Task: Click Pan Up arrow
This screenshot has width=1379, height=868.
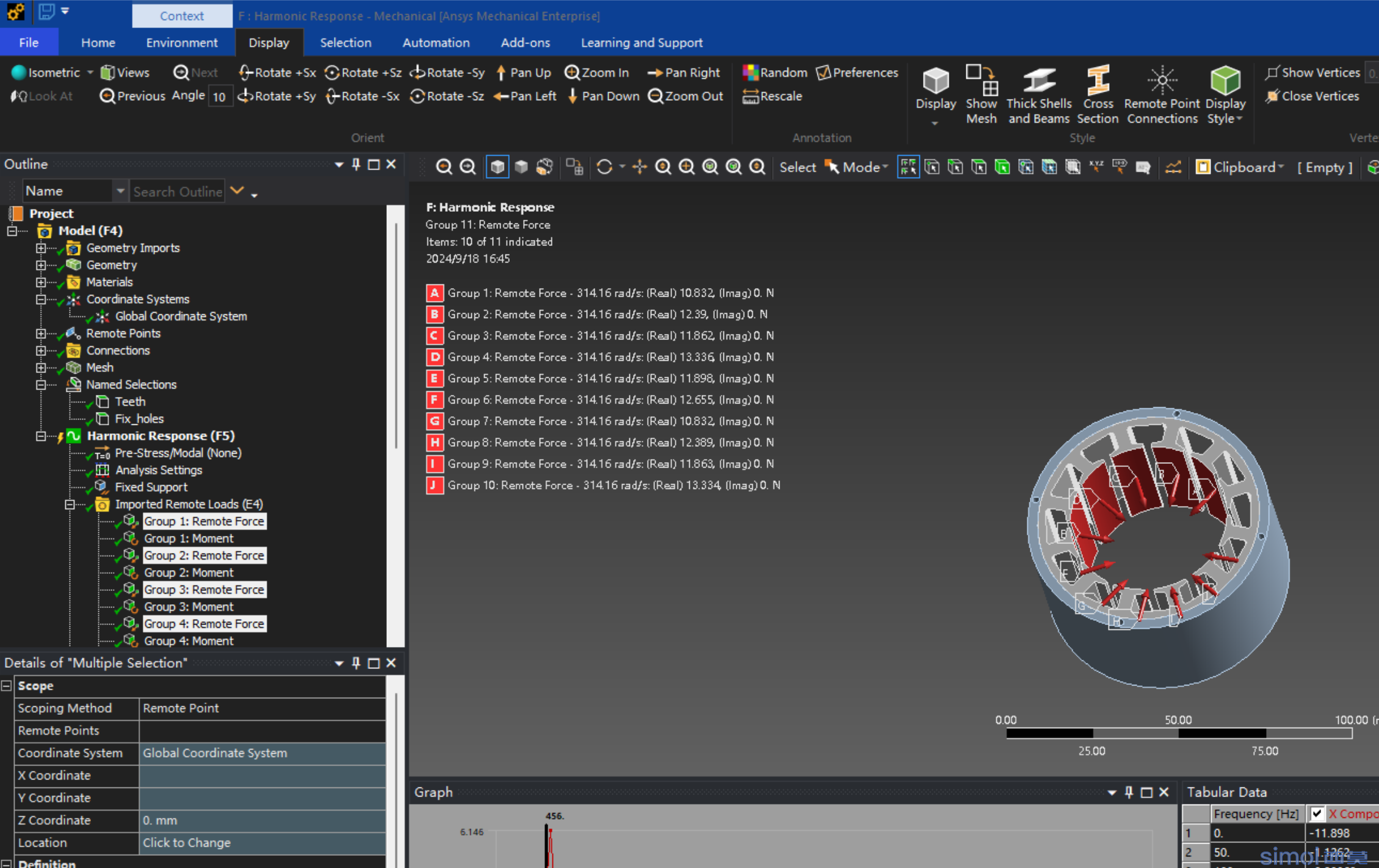Action: point(501,73)
